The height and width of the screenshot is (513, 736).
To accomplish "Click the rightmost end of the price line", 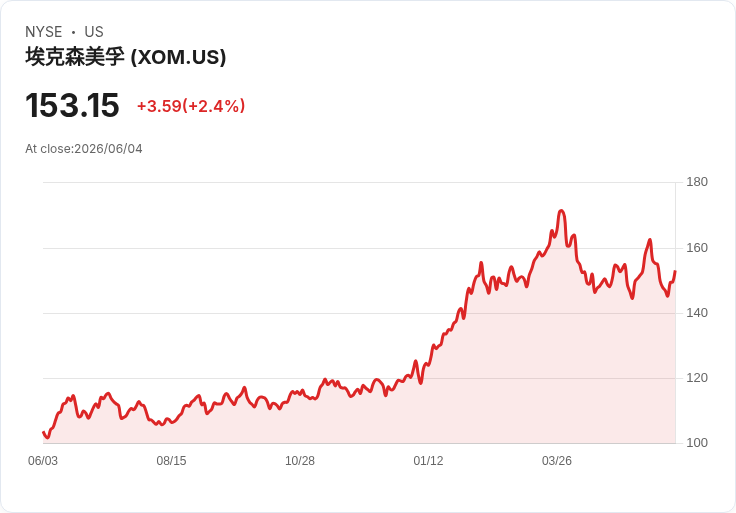I will pyautogui.click(x=675, y=271).
